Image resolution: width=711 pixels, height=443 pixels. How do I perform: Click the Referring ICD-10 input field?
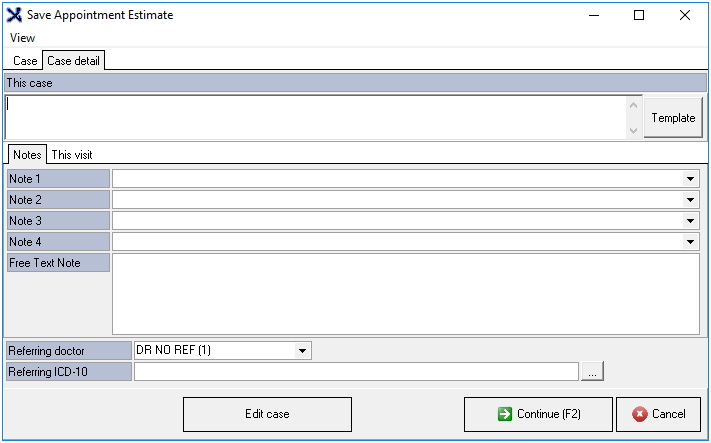pyautogui.click(x=355, y=372)
